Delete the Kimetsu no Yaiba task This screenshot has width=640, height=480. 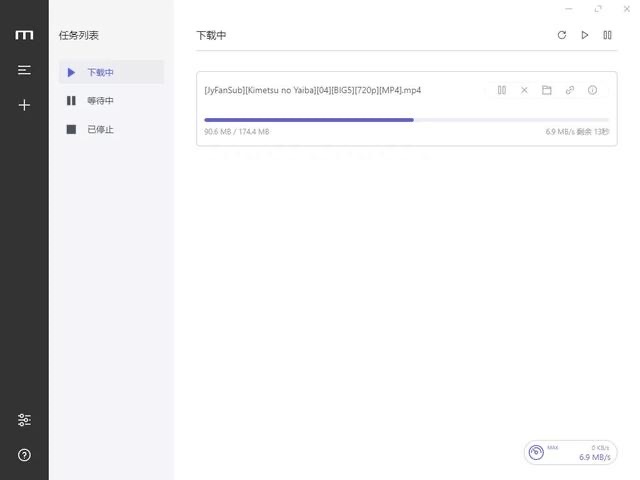[x=524, y=90]
